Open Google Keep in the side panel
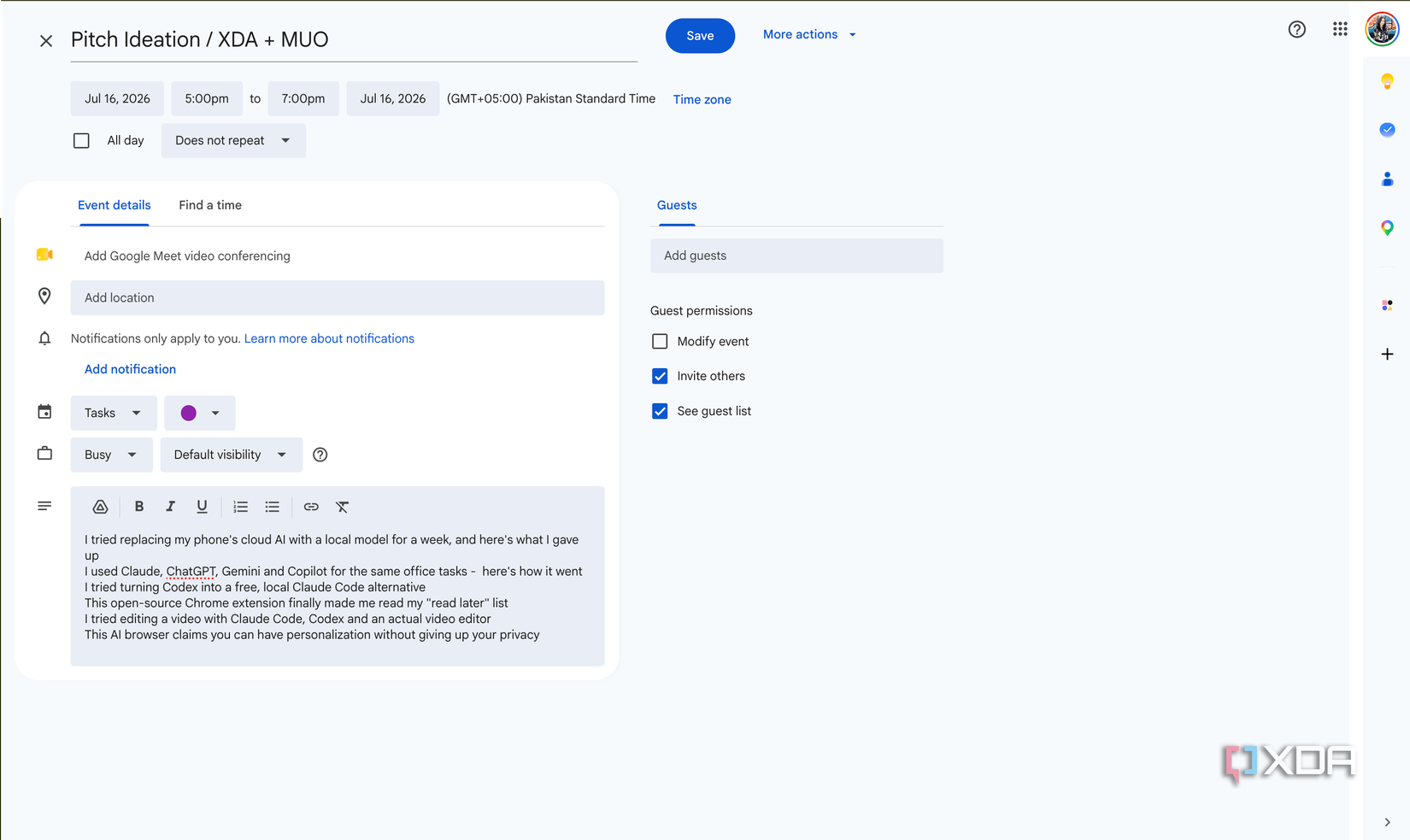This screenshot has width=1410, height=840. 1387,81
